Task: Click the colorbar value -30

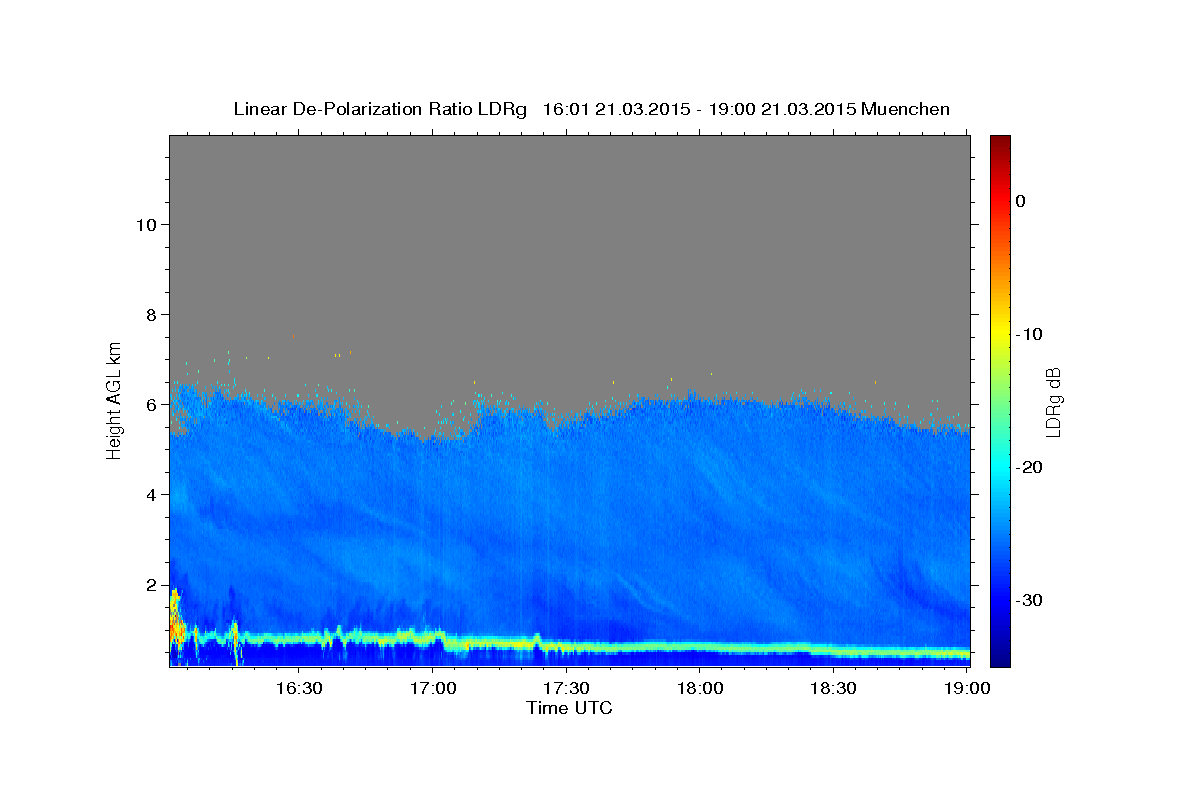Action: [1030, 600]
